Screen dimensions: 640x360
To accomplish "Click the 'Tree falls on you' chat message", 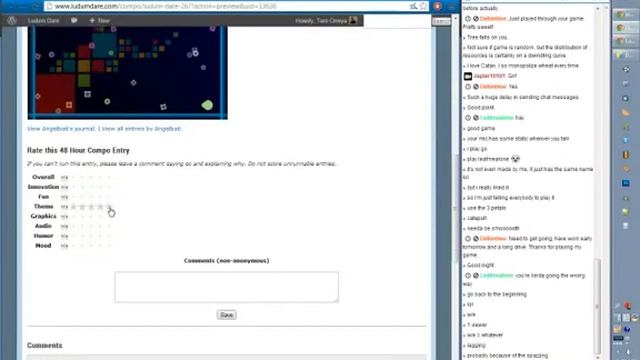I will coord(487,37).
